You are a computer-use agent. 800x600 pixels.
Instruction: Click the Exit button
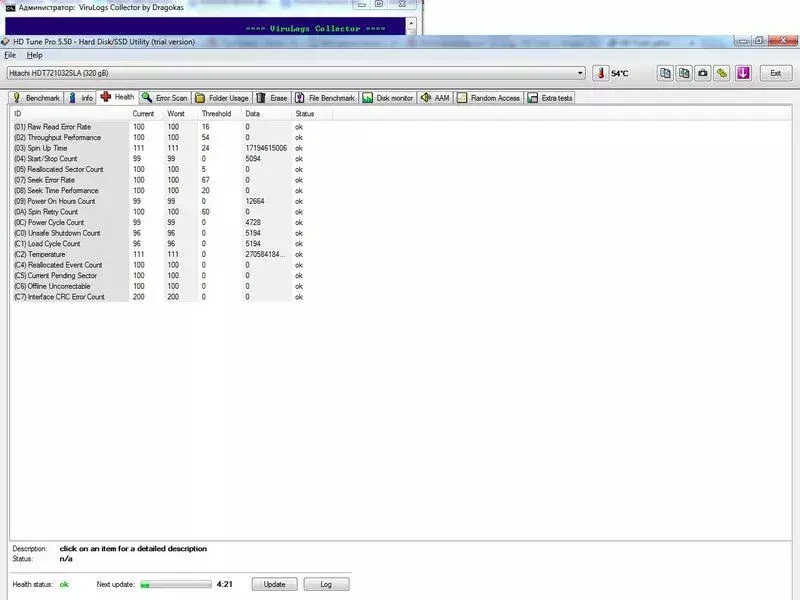point(776,73)
